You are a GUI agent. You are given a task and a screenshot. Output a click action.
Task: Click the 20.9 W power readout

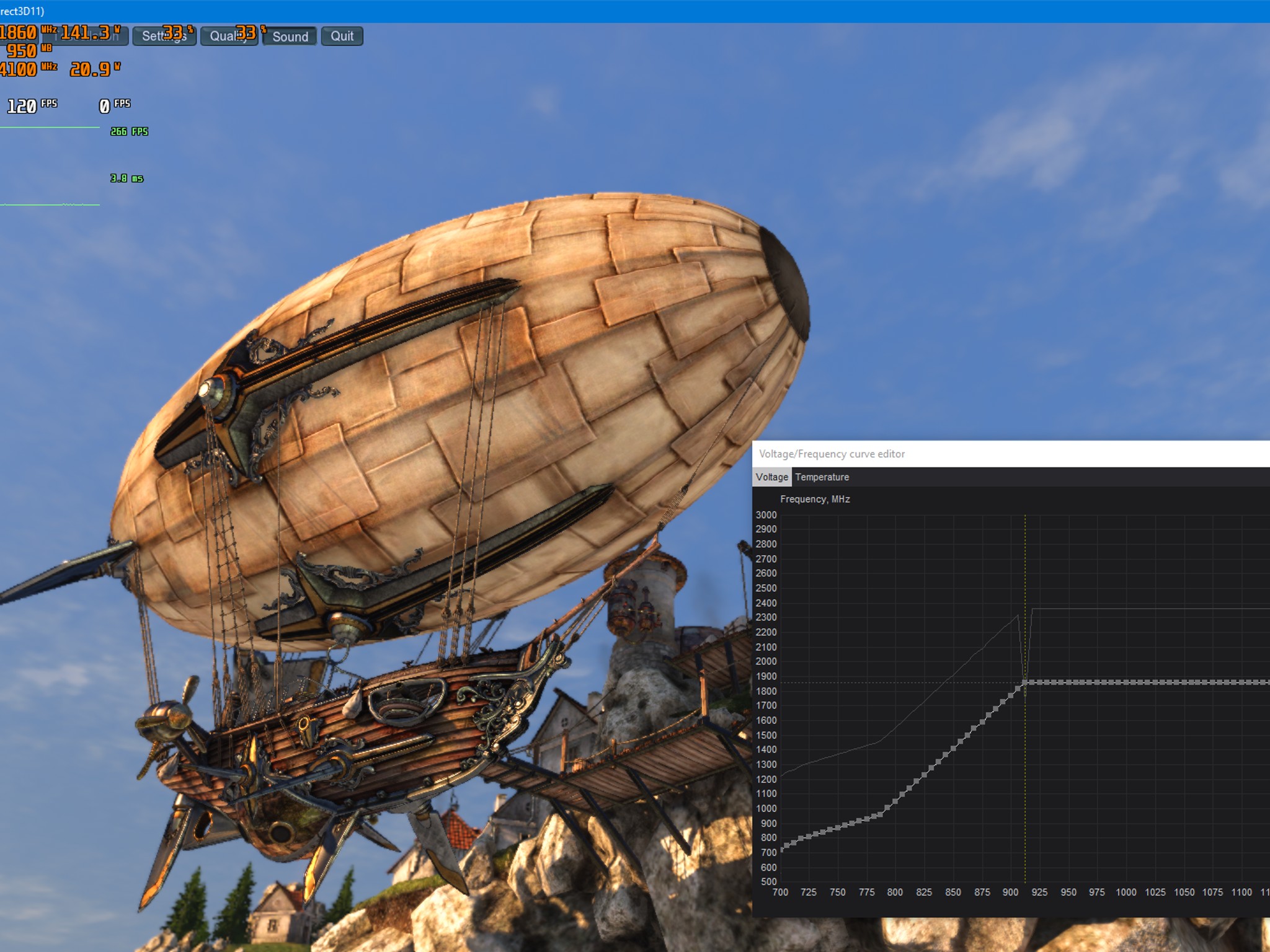(x=95, y=69)
